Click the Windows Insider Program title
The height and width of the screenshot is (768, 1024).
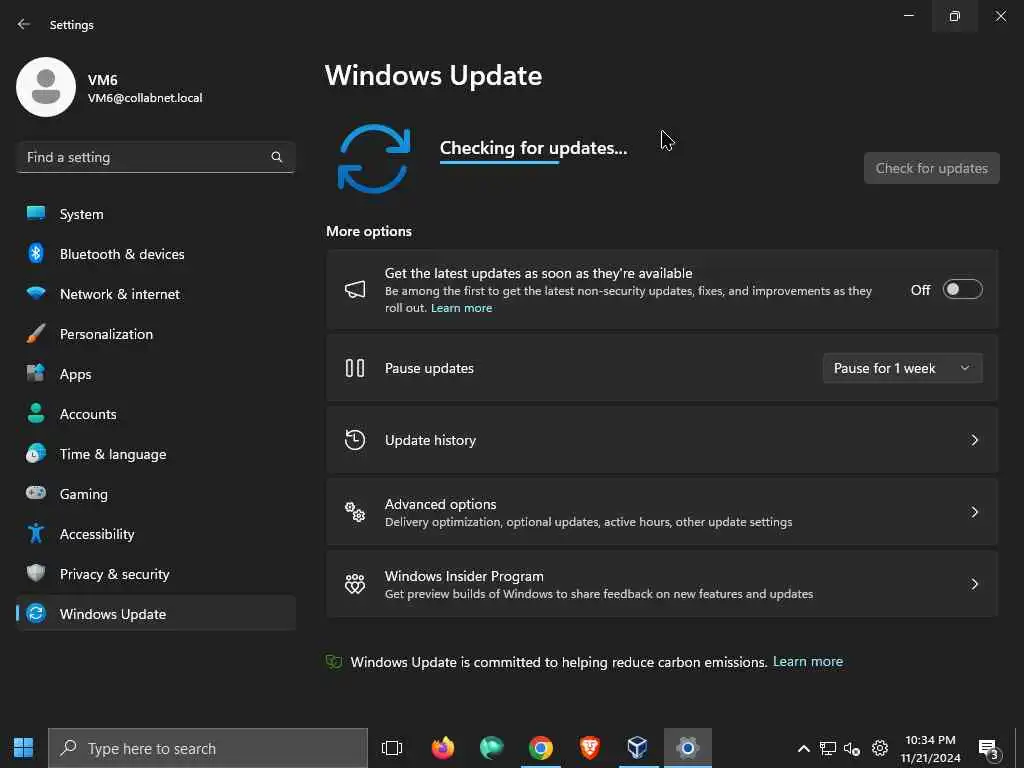[x=464, y=576]
